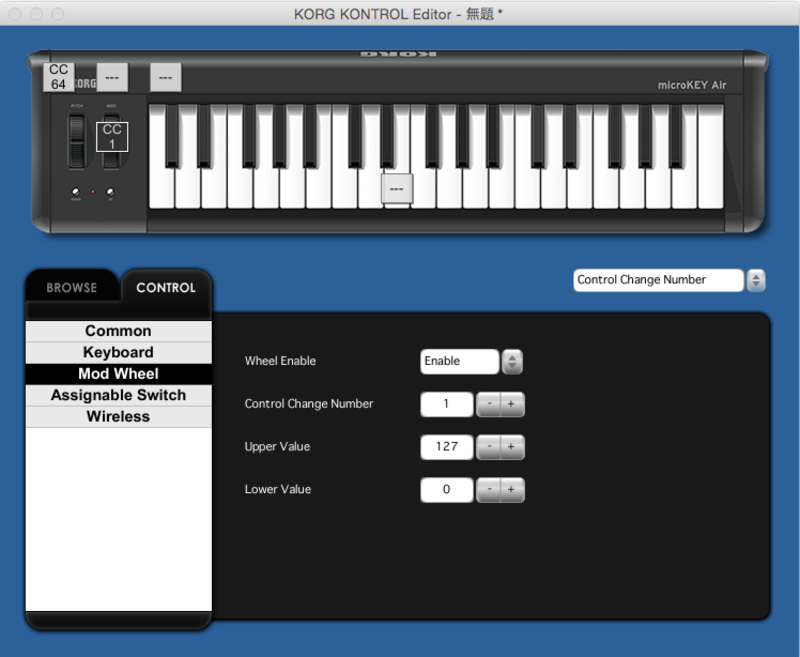Decrease the Upper Value with minus
This screenshot has height=657, width=800.
[489, 447]
